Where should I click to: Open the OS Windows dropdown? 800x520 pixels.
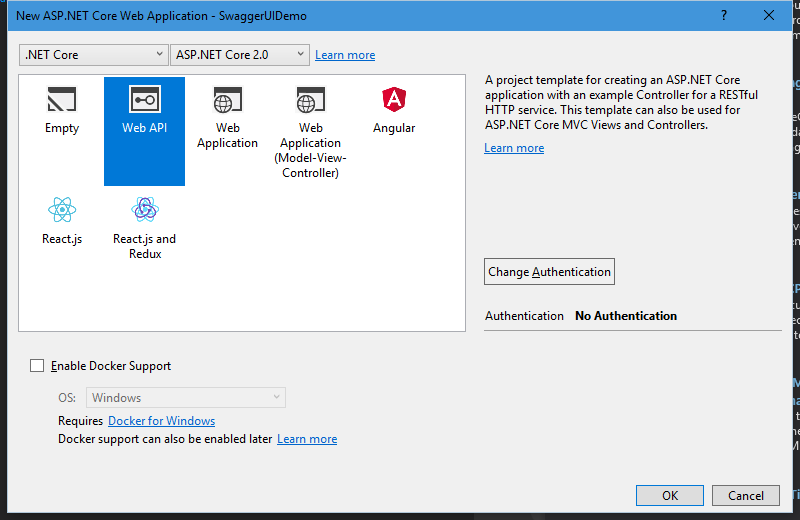[186, 398]
